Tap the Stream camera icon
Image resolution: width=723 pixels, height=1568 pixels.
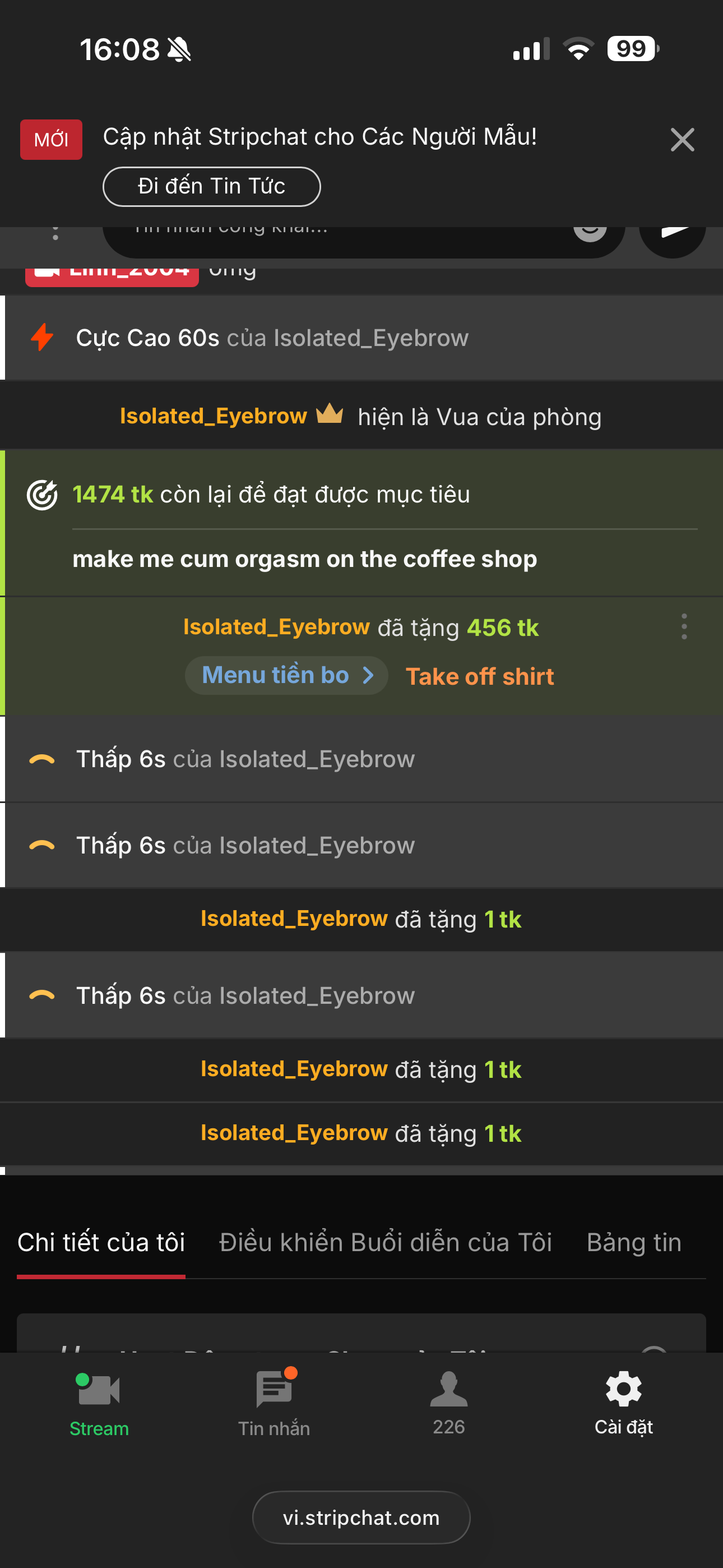point(99,1391)
